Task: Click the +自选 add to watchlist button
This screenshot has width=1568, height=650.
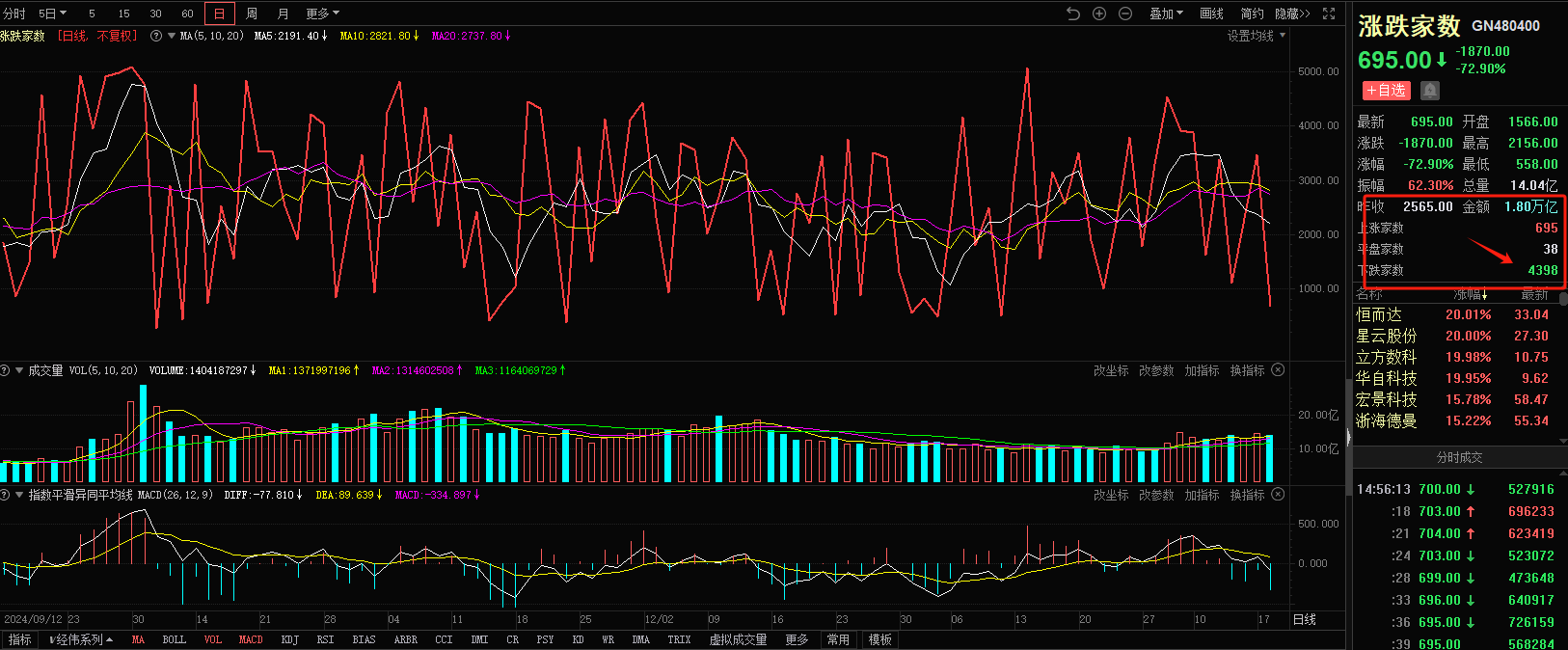Action: (x=1386, y=90)
